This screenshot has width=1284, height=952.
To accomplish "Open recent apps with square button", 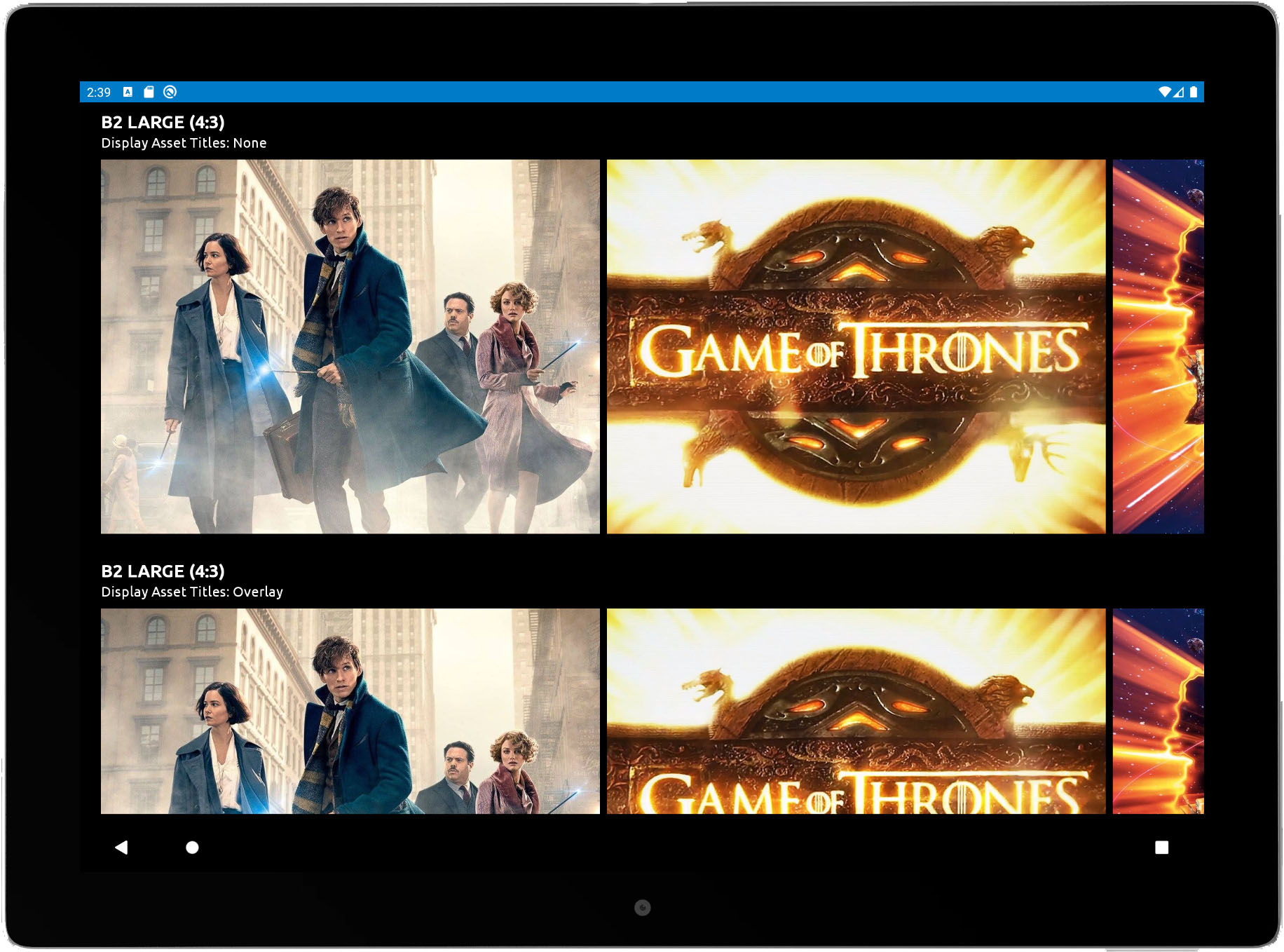I will point(1161,847).
